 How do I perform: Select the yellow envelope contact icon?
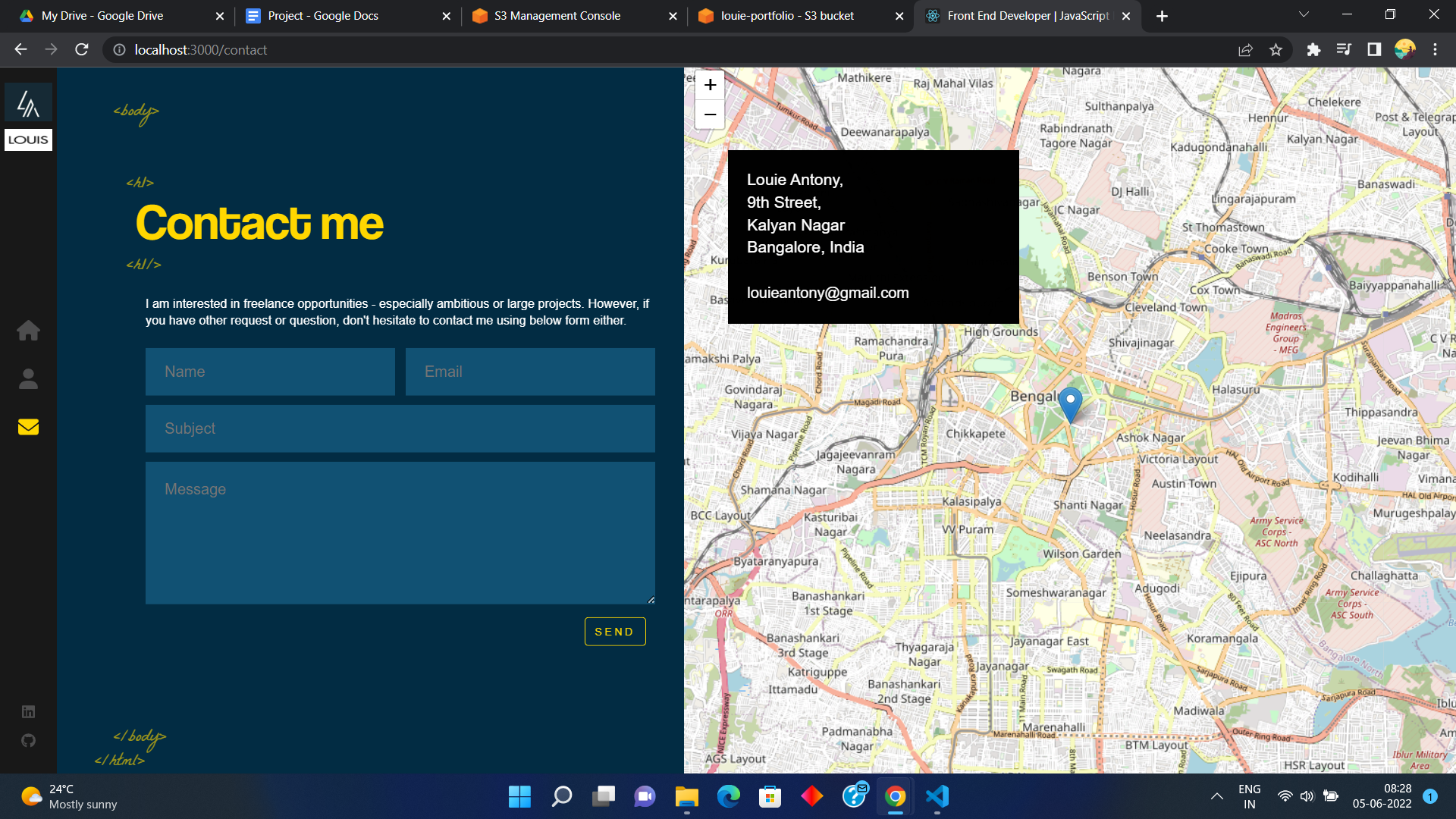coord(28,427)
